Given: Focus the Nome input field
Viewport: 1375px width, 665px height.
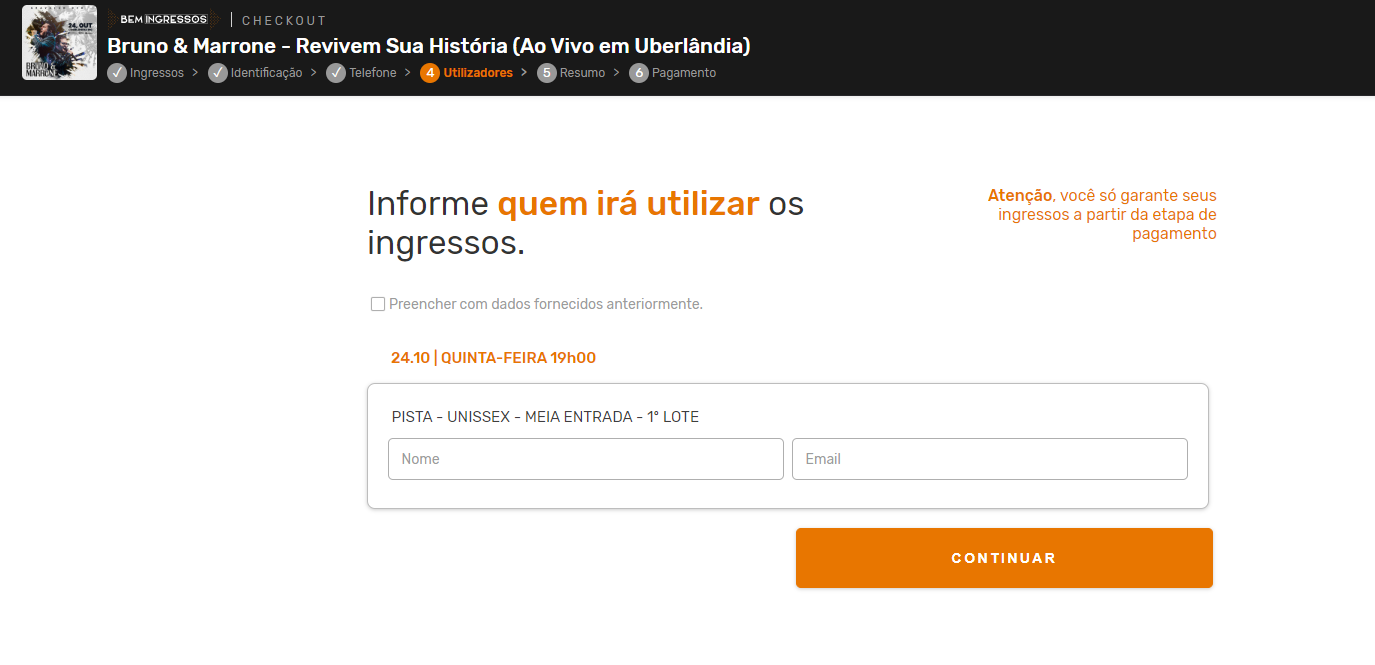Looking at the screenshot, I should click(586, 459).
